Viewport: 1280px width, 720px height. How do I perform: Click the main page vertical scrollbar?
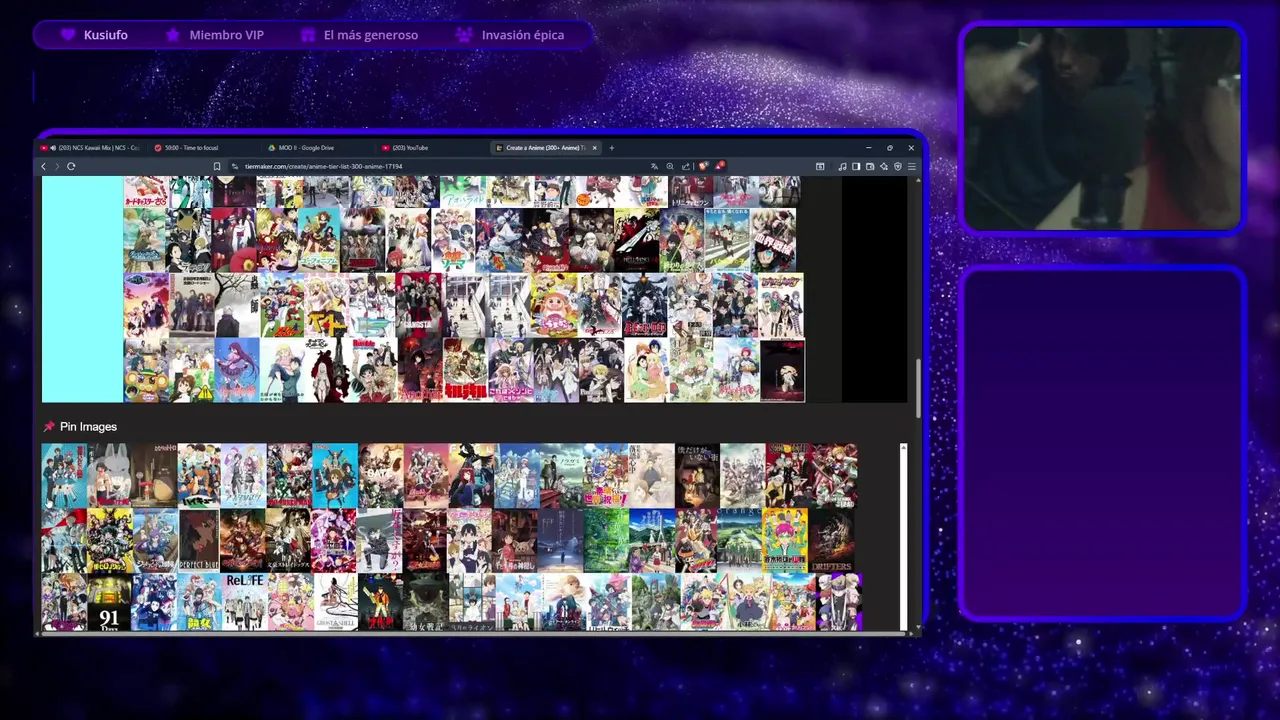(918, 388)
